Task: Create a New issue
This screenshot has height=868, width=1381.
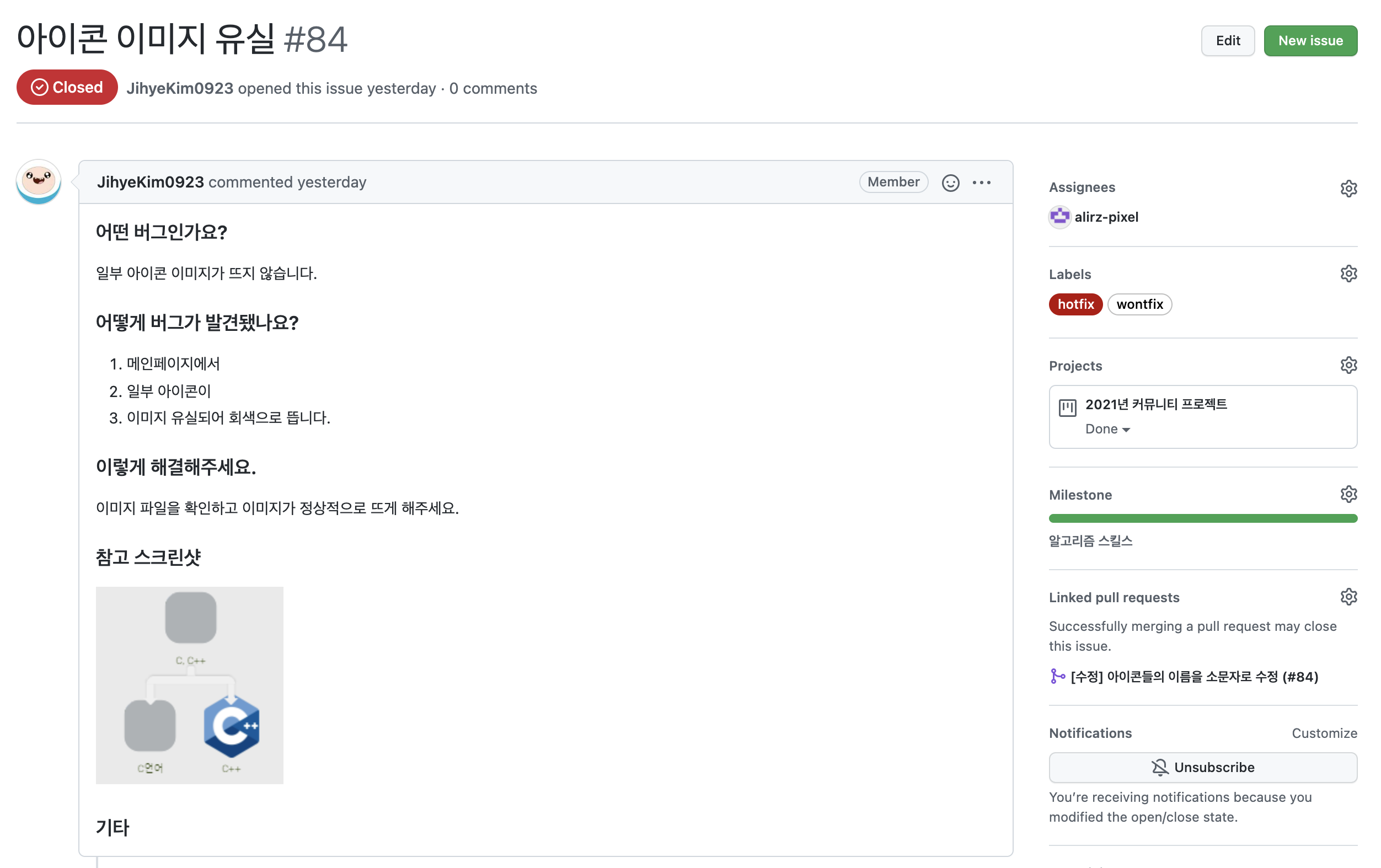Action: (1310, 41)
